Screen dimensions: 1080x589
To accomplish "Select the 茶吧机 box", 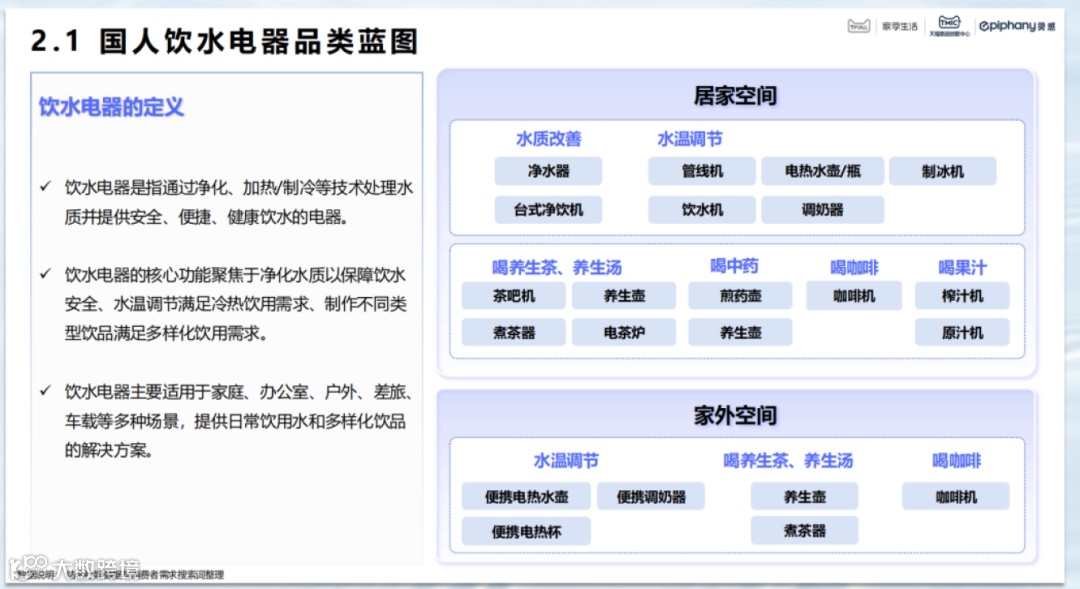I will click(x=514, y=296).
